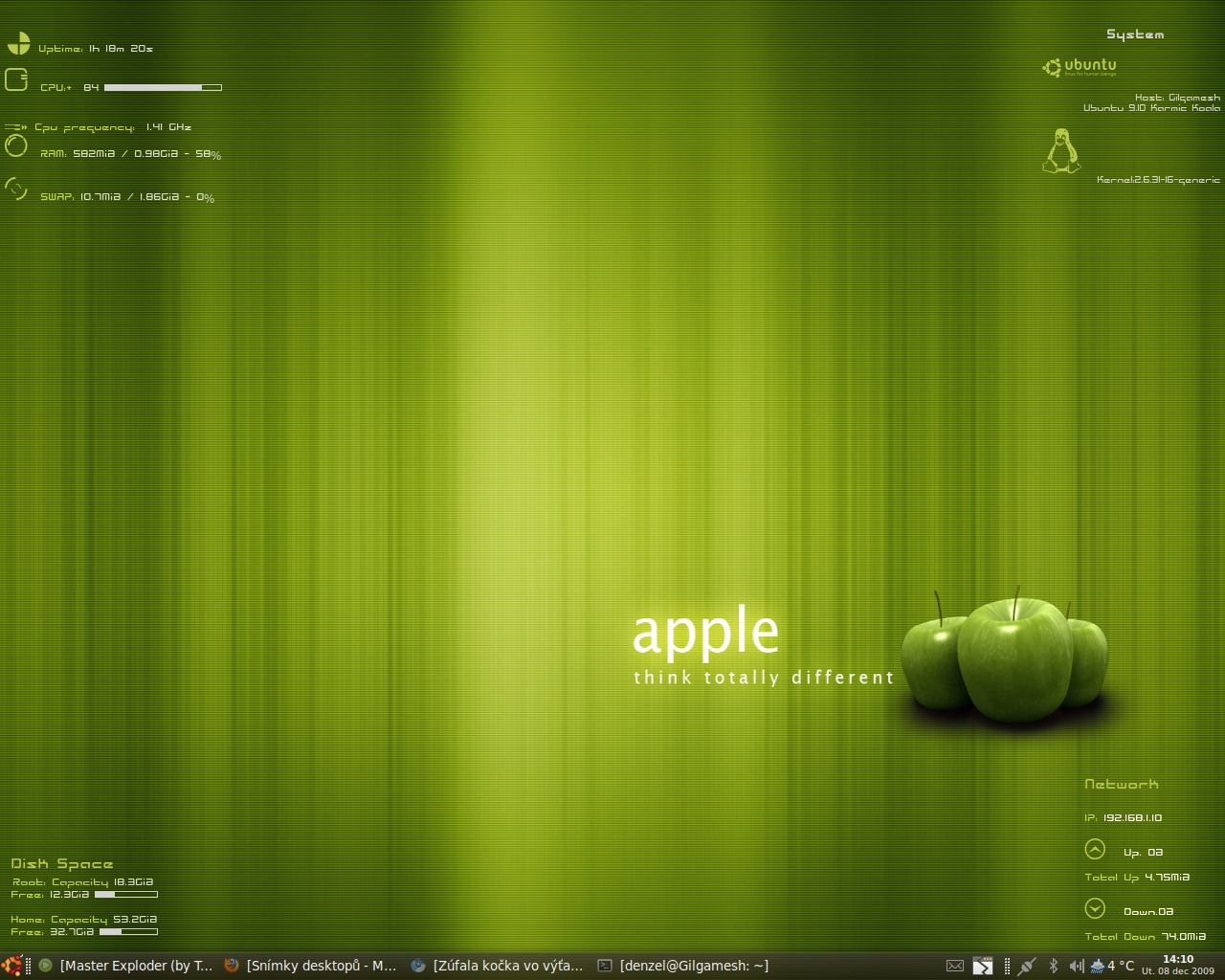Open the Ubuntu main menu icon

pyautogui.click(x=11, y=966)
